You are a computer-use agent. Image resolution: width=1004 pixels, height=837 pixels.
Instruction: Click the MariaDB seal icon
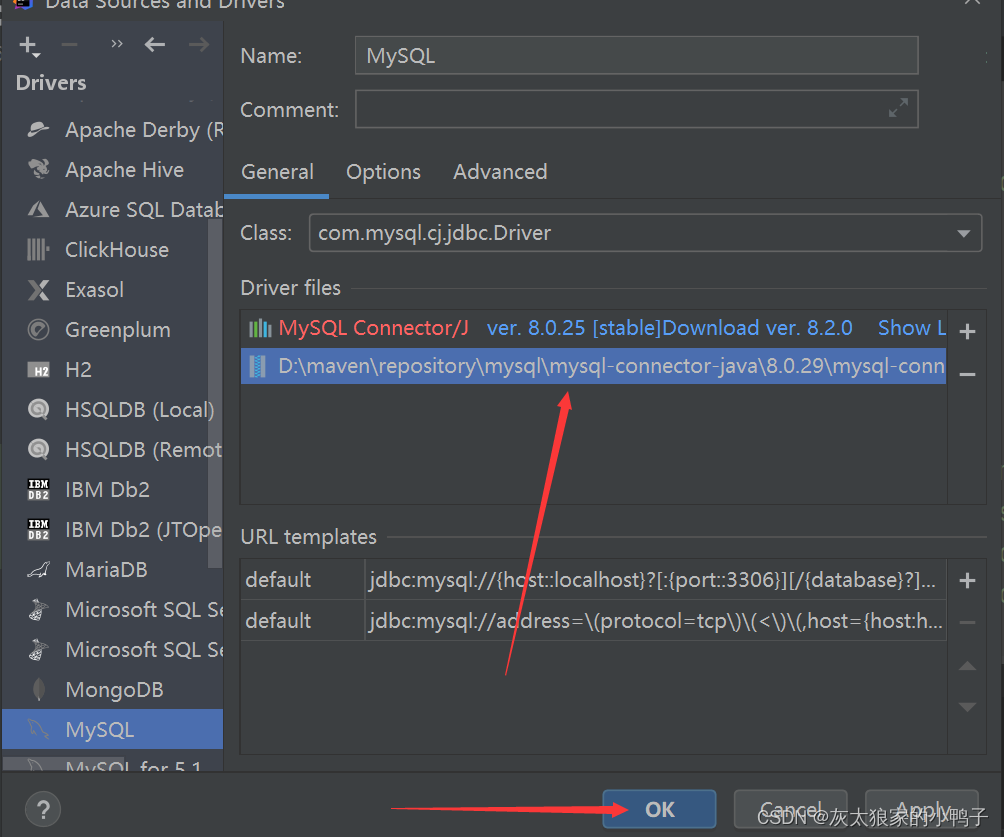(x=38, y=569)
